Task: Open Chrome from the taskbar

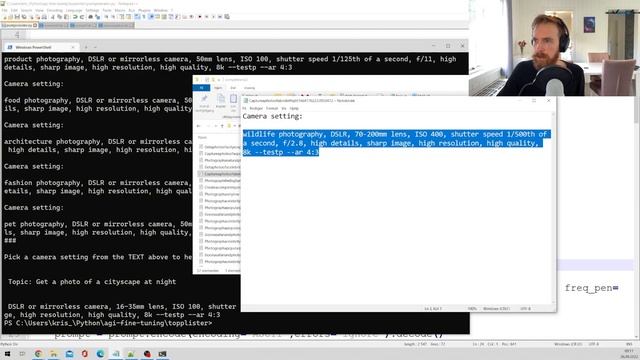Action: [x=38, y=354]
